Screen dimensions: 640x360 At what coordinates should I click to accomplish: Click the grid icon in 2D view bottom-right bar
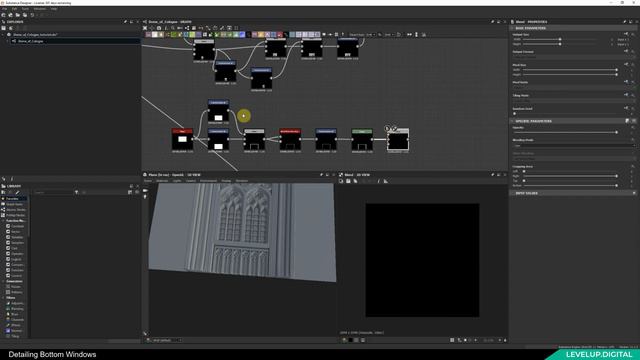(x=452, y=340)
